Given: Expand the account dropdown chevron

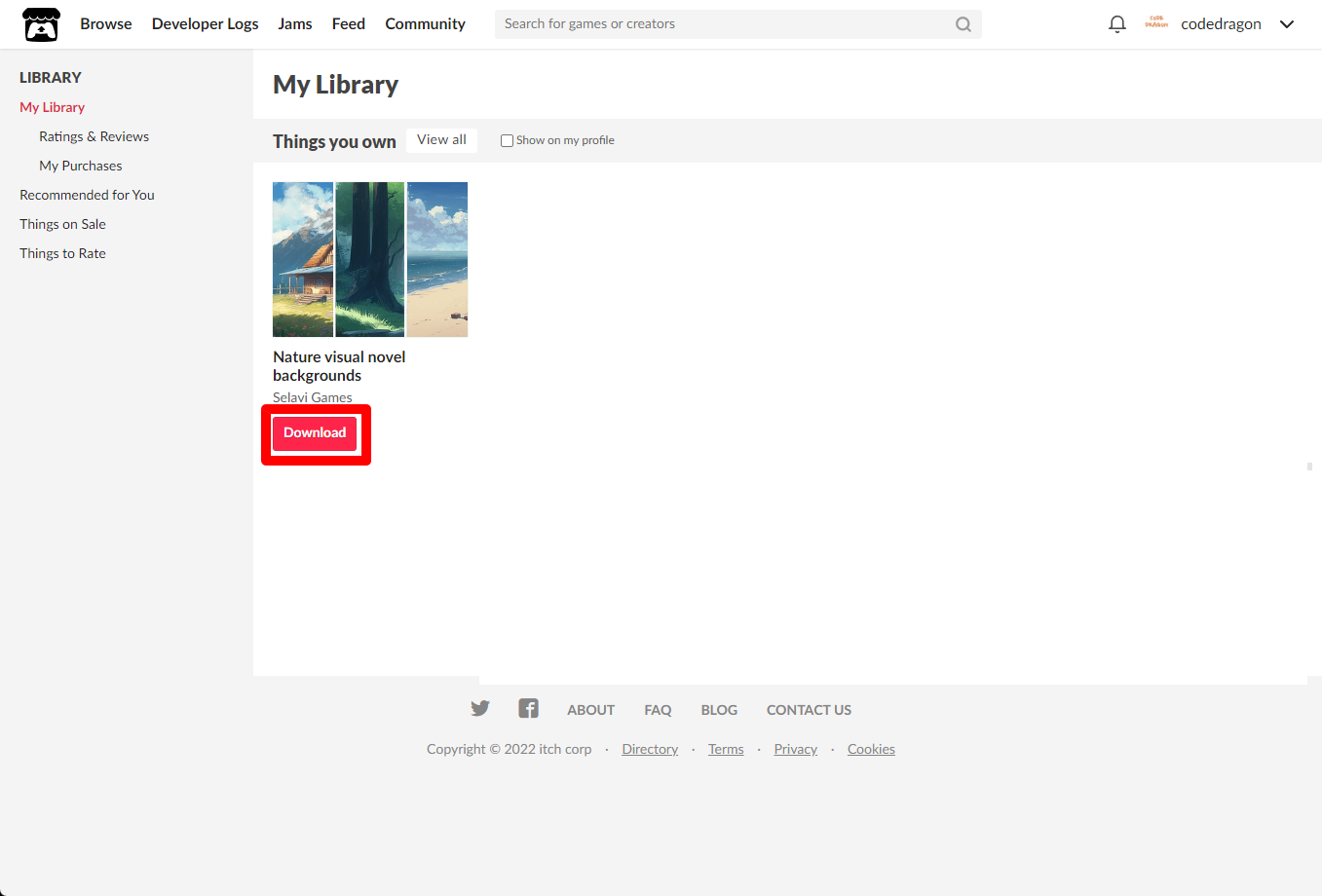Looking at the screenshot, I should [x=1287, y=24].
